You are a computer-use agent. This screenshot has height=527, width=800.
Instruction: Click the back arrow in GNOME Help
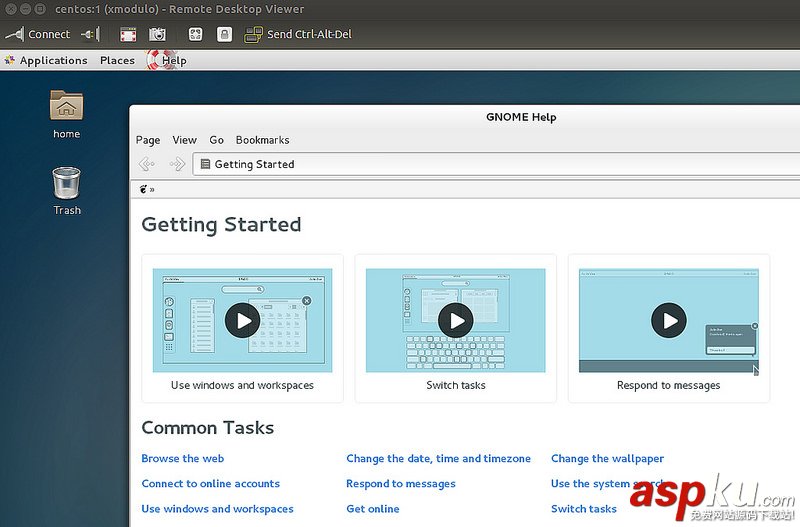coord(147,164)
